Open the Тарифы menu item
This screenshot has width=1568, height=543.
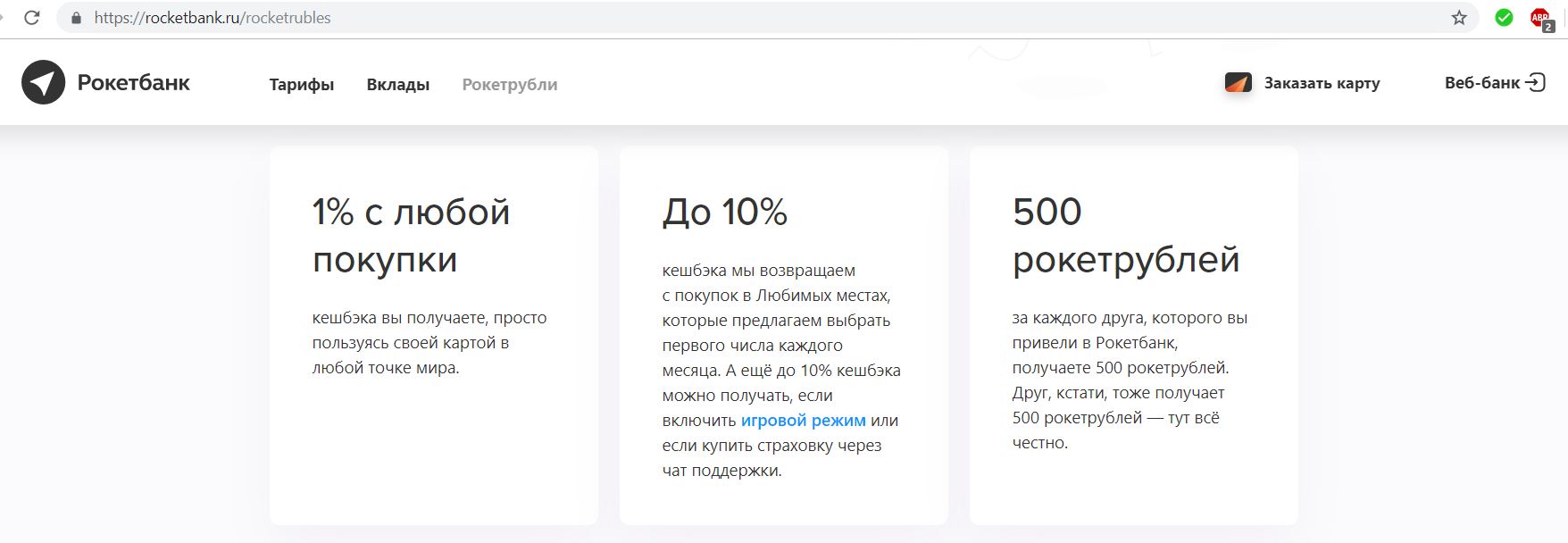click(x=302, y=85)
